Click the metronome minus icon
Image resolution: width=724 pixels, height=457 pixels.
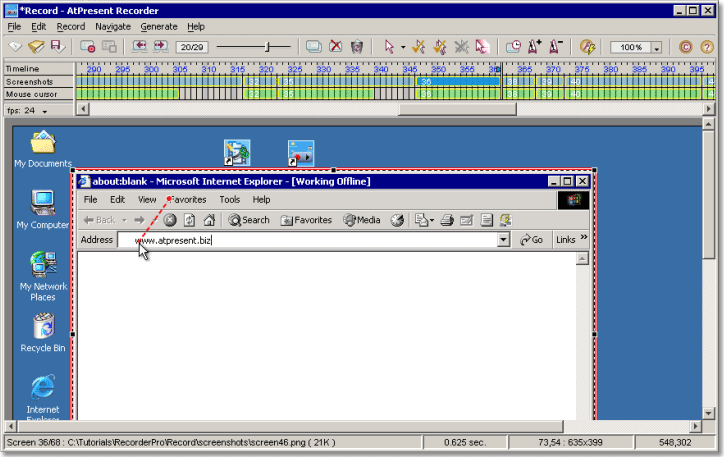pos(555,47)
